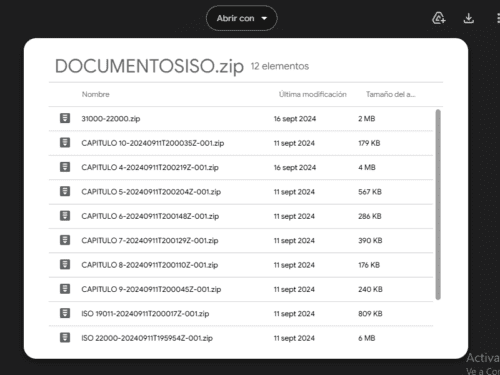This screenshot has width=500, height=375.
Task: Expand the Abrir con dropdown arrow
Action: pos(264,18)
